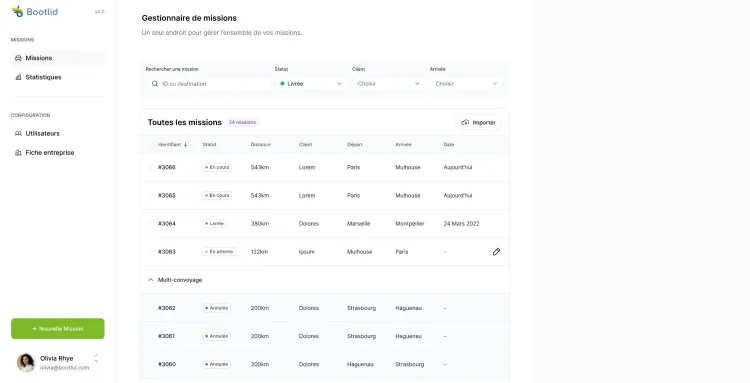Open the Arrivée filter dropdown
This screenshot has height=383, width=750.
point(466,84)
